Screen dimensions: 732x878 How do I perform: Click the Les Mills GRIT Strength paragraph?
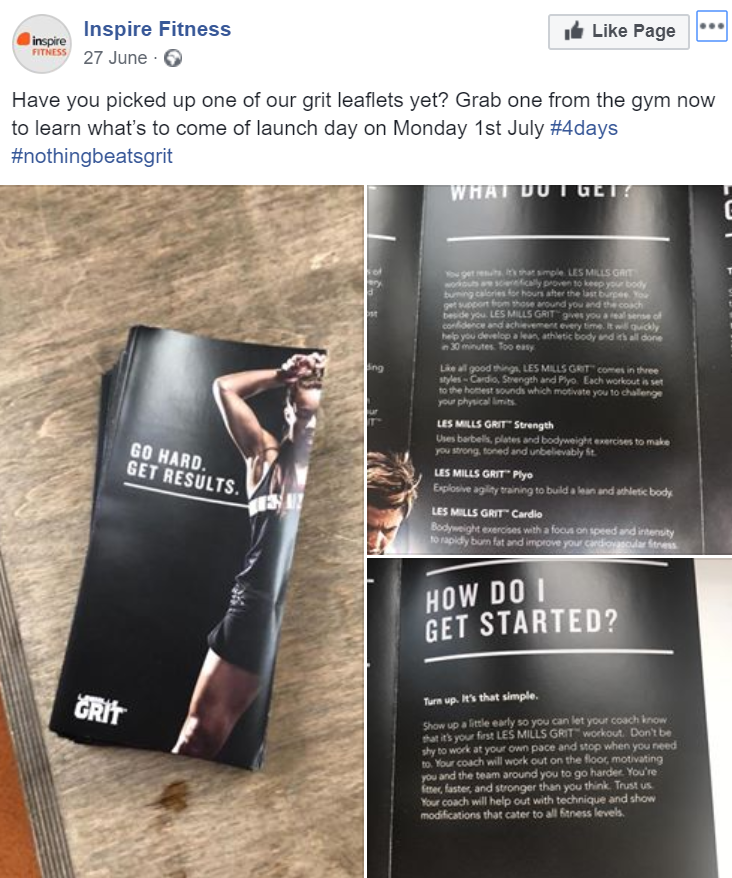[552, 439]
